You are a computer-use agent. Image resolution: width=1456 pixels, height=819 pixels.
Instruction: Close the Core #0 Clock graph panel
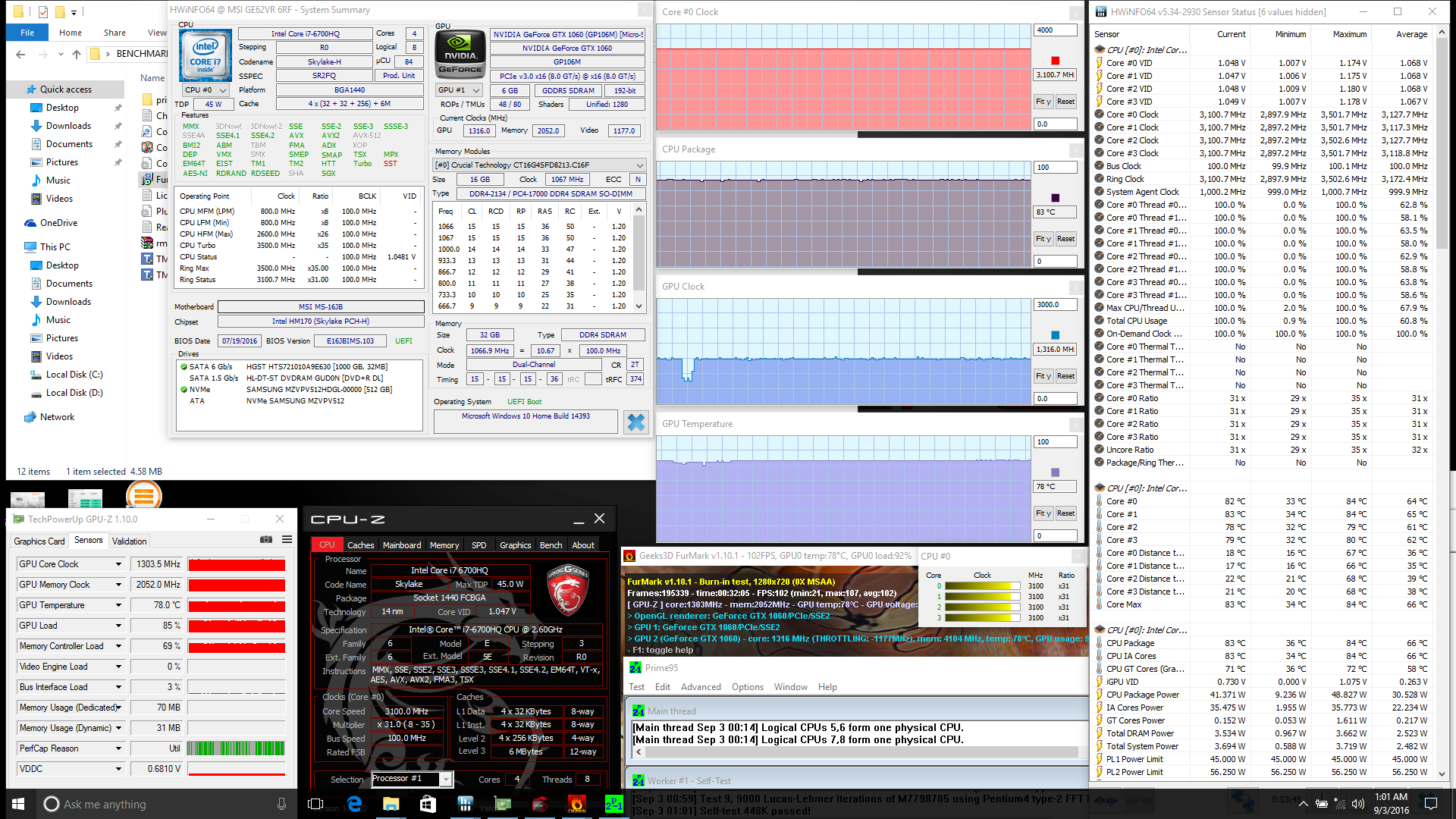pos(1076,13)
